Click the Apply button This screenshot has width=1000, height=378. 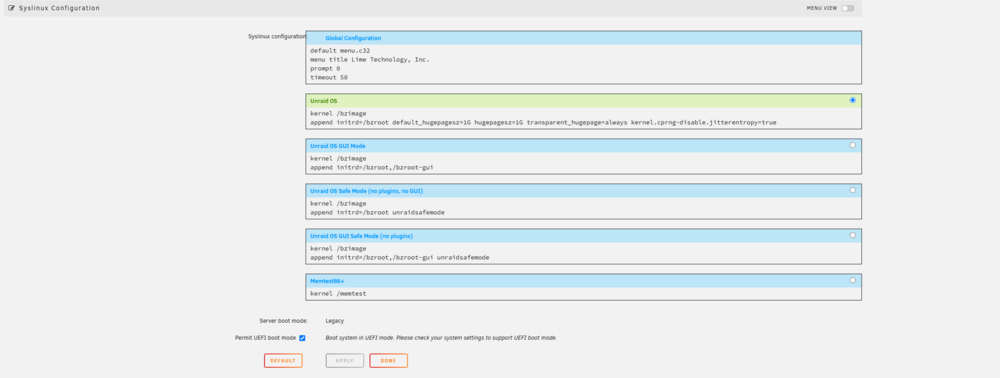(x=344, y=361)
